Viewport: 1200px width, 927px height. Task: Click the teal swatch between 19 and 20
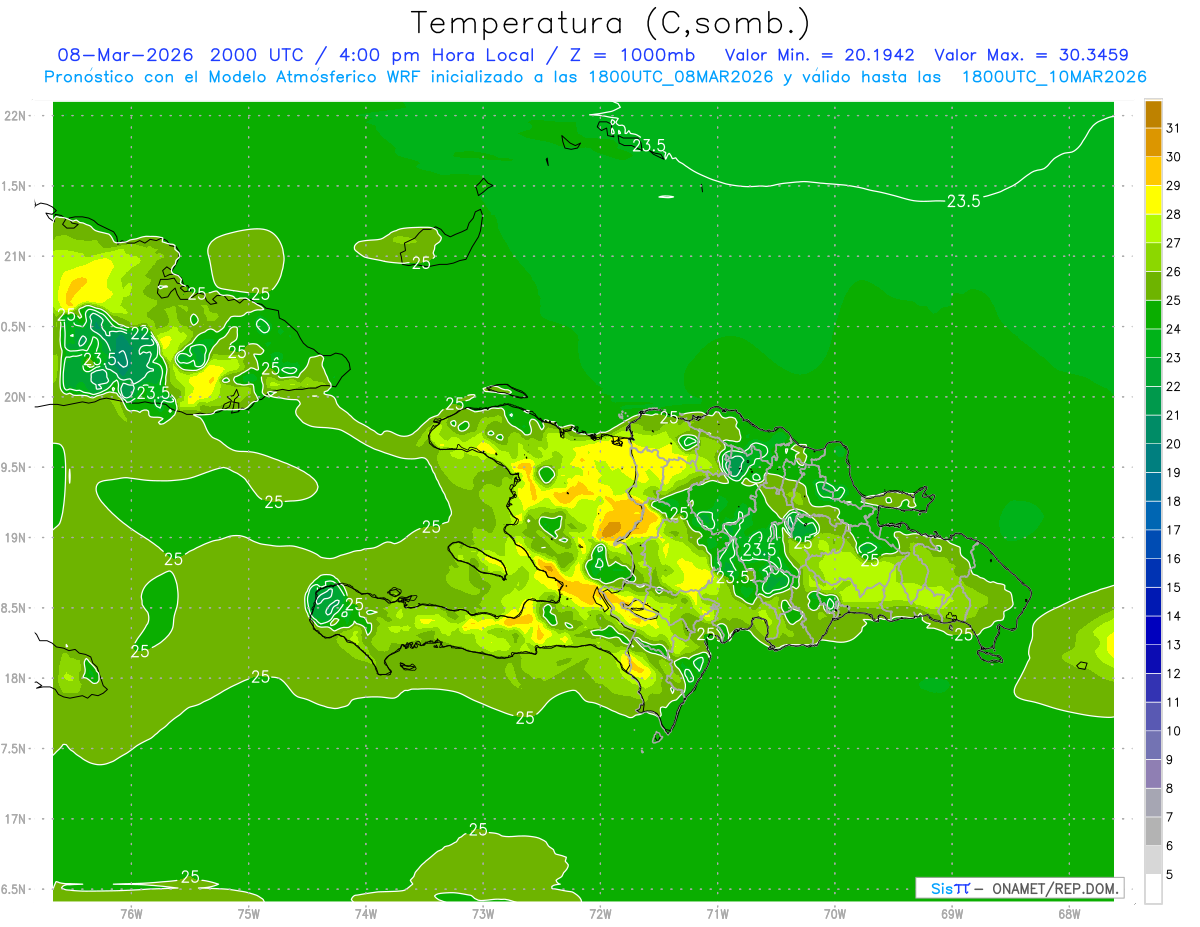[x=1153, y=458]
